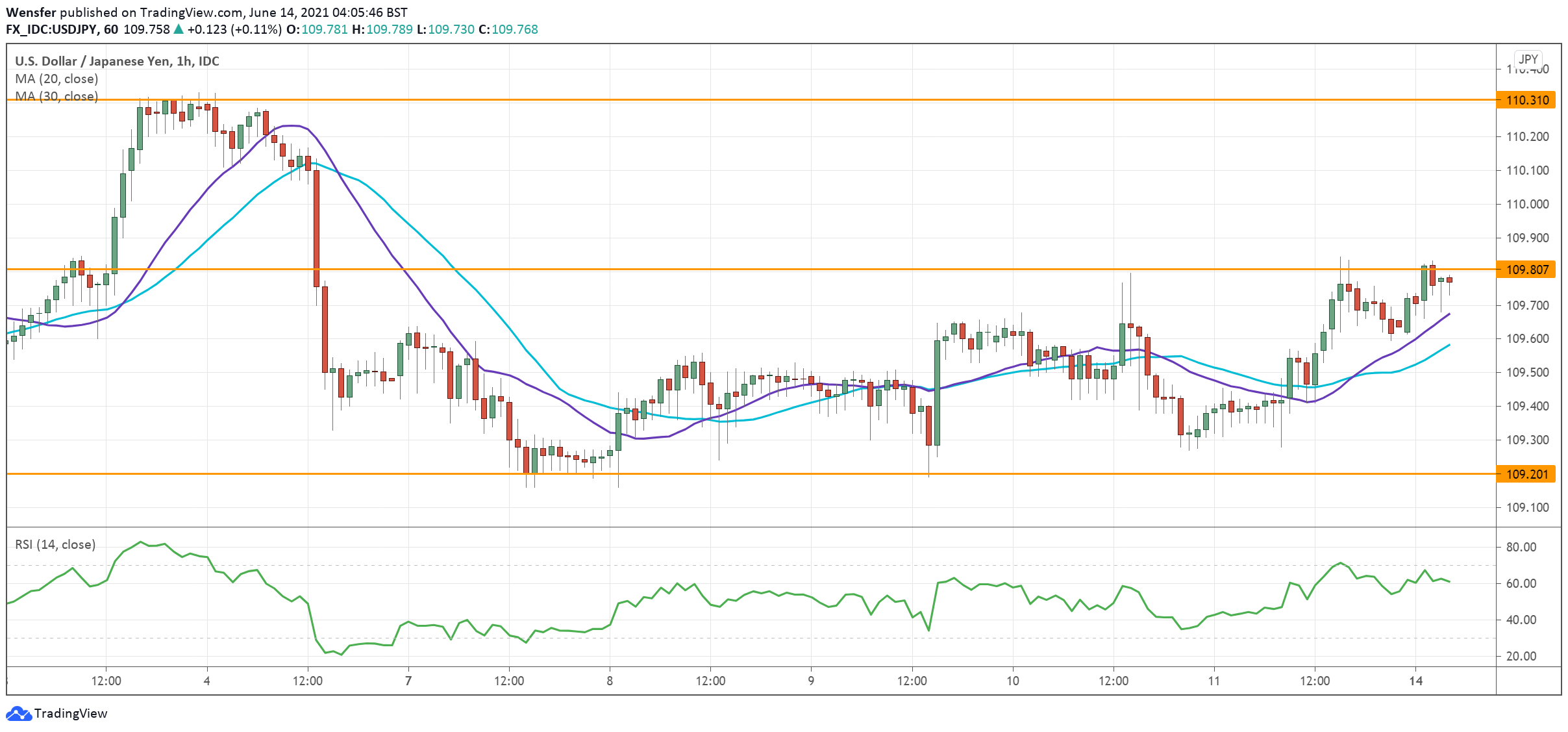1568x732 pixels.
Task: Click the MA (20, close) indicator label
Action: [56, 79]
